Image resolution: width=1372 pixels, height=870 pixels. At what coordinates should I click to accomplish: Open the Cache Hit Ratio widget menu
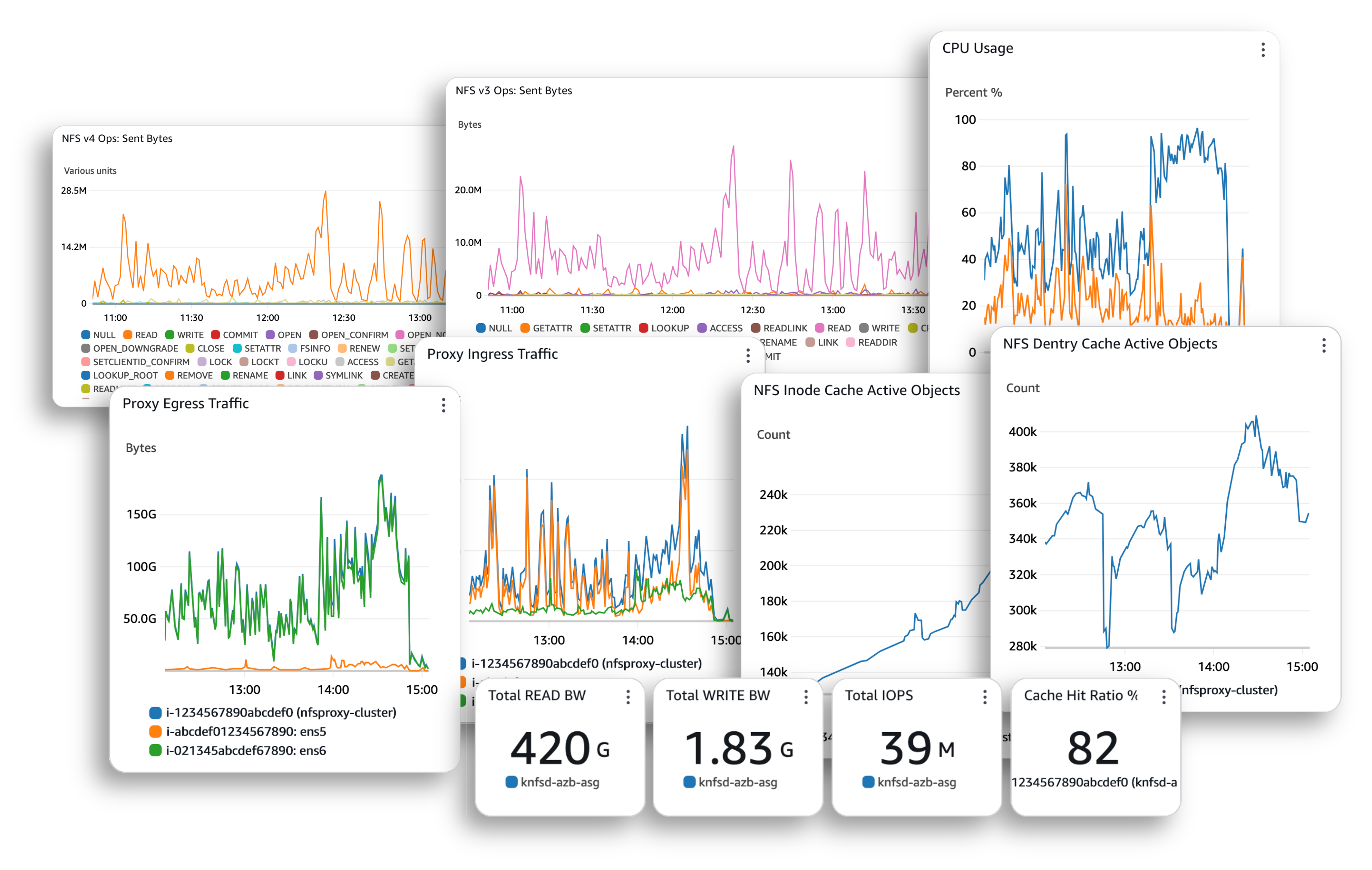coord(1163,697)
